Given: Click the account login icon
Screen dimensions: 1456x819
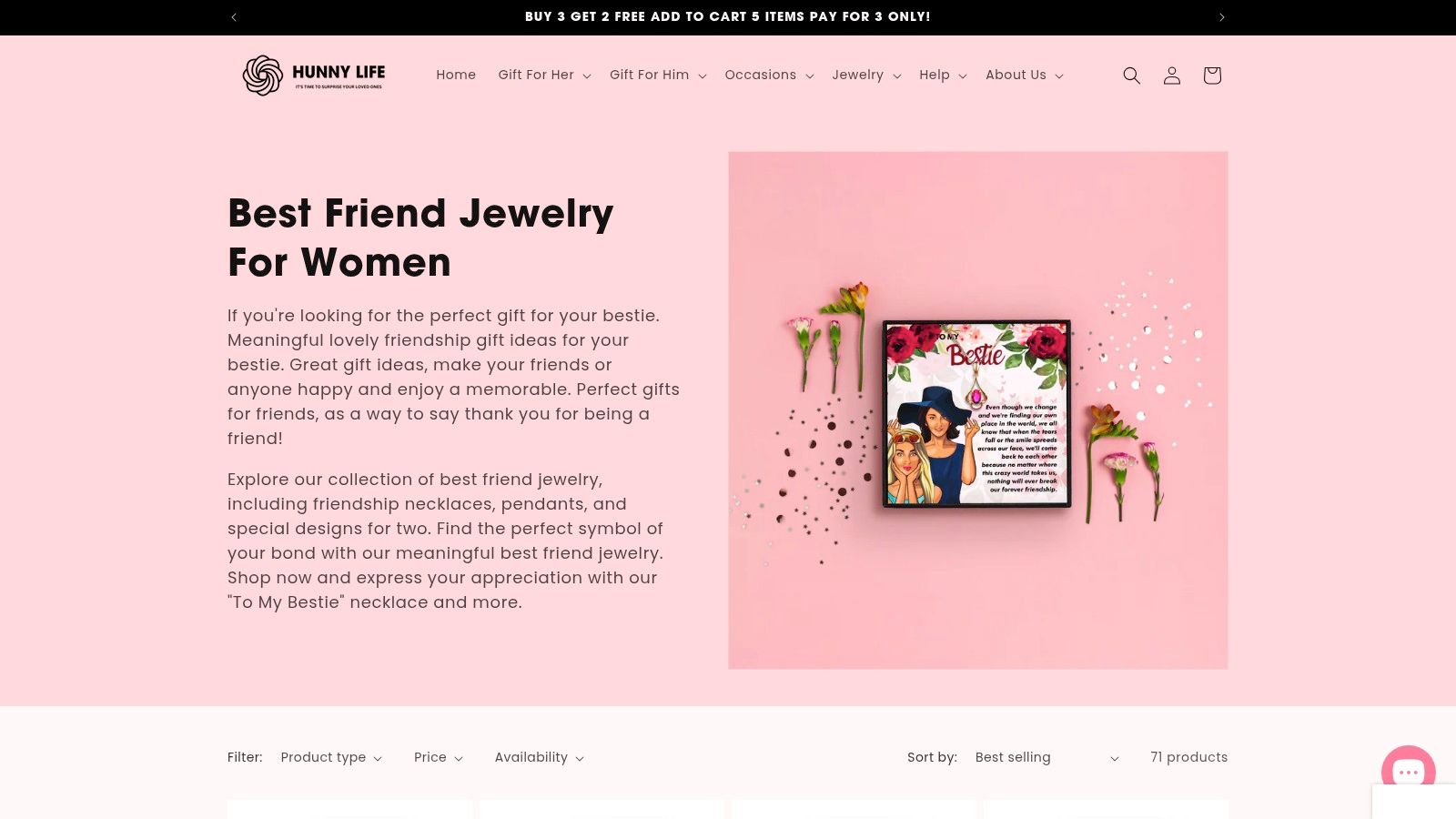Looking at the screenshot, I should tap(1172, 76).
